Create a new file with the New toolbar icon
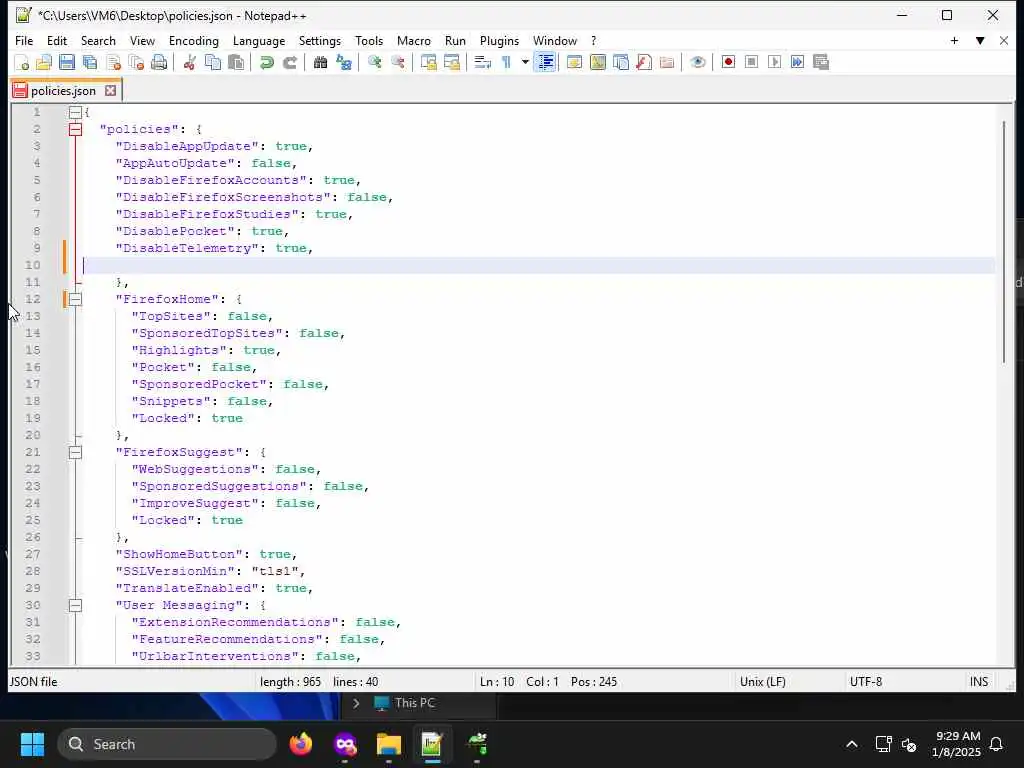Screen dimensions: 1024x768 (22, 62)
